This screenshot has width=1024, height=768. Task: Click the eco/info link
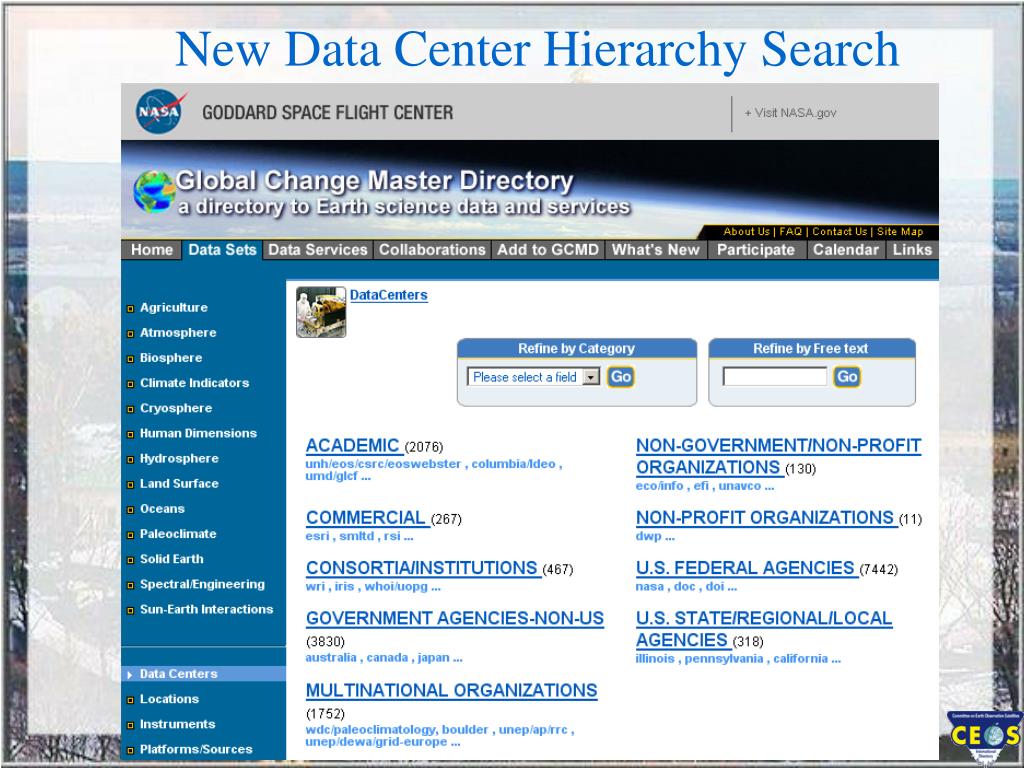660,486
